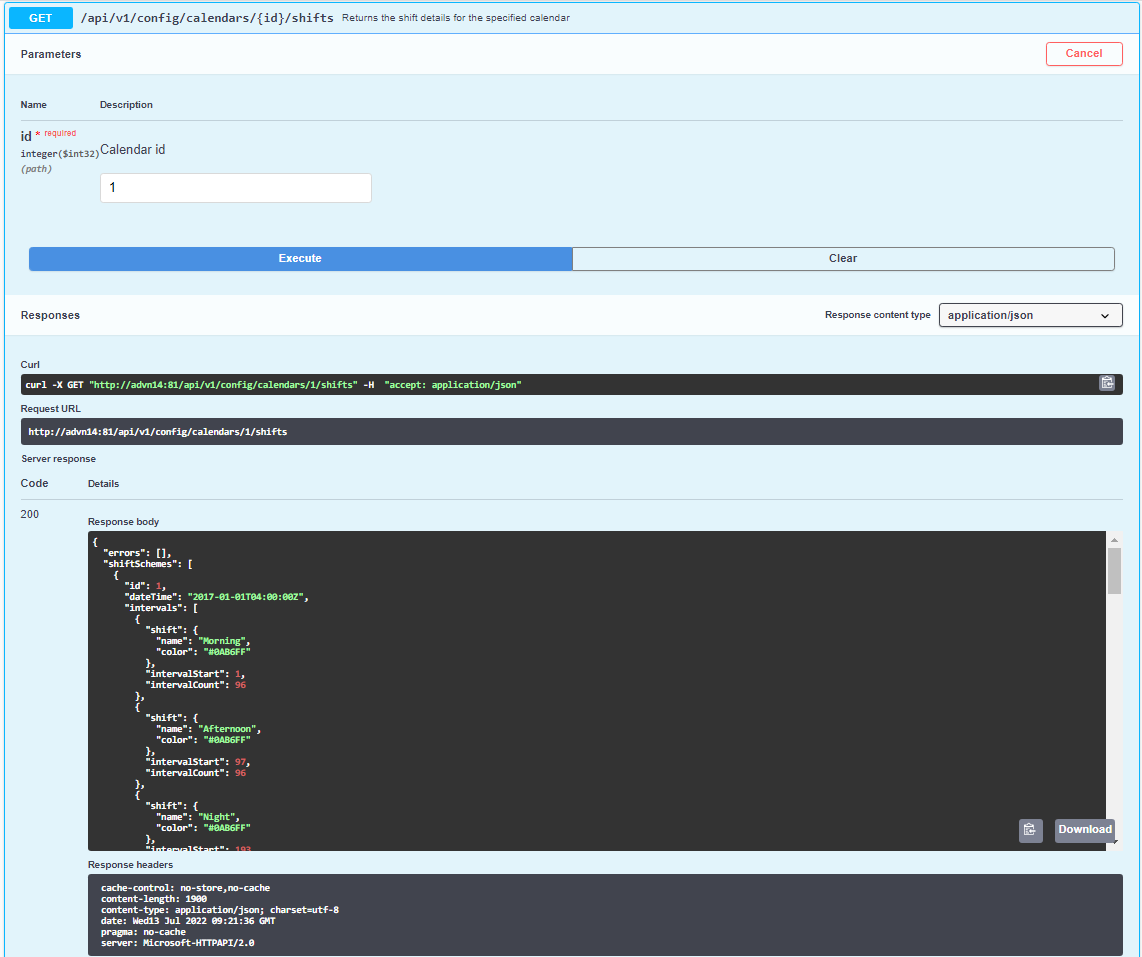Click the required label next to id
The height and width of the screenshot is (957, 1142).
pos(58,133)
